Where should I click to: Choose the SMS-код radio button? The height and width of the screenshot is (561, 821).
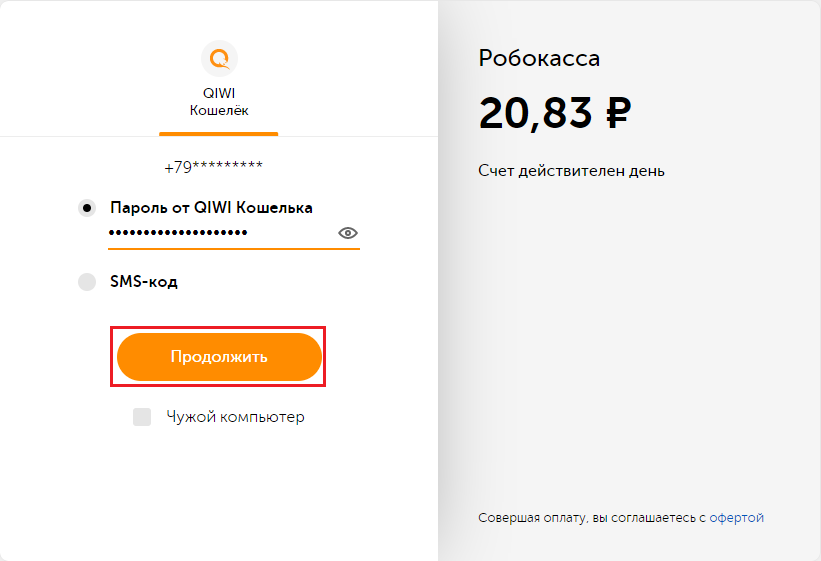(x=87, y=282)
